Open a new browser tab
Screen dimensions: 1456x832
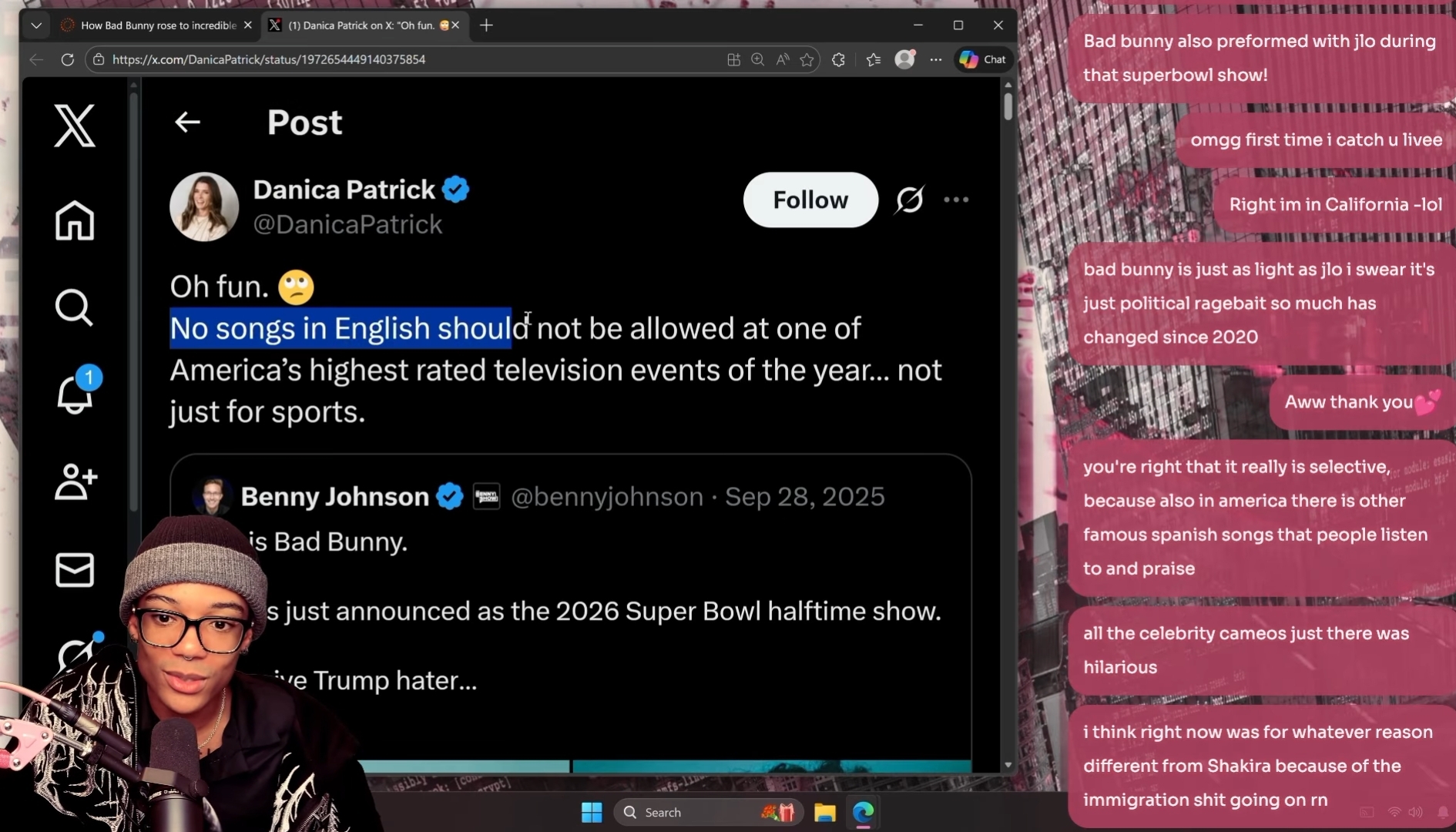point(486,25)
